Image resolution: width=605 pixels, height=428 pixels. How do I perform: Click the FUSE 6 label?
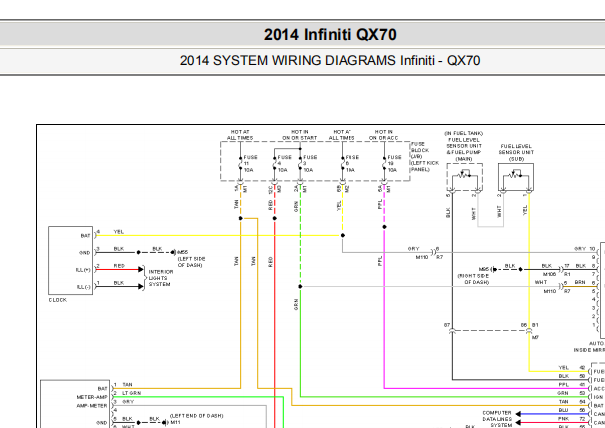pyautogui.click(x=352, y=163)
